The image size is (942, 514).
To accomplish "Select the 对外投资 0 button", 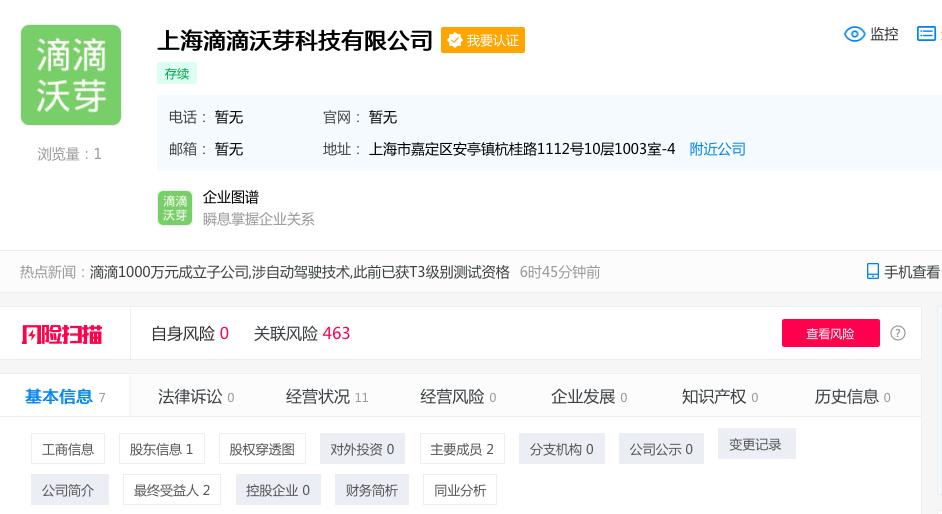I will click(x=362, y=449).
